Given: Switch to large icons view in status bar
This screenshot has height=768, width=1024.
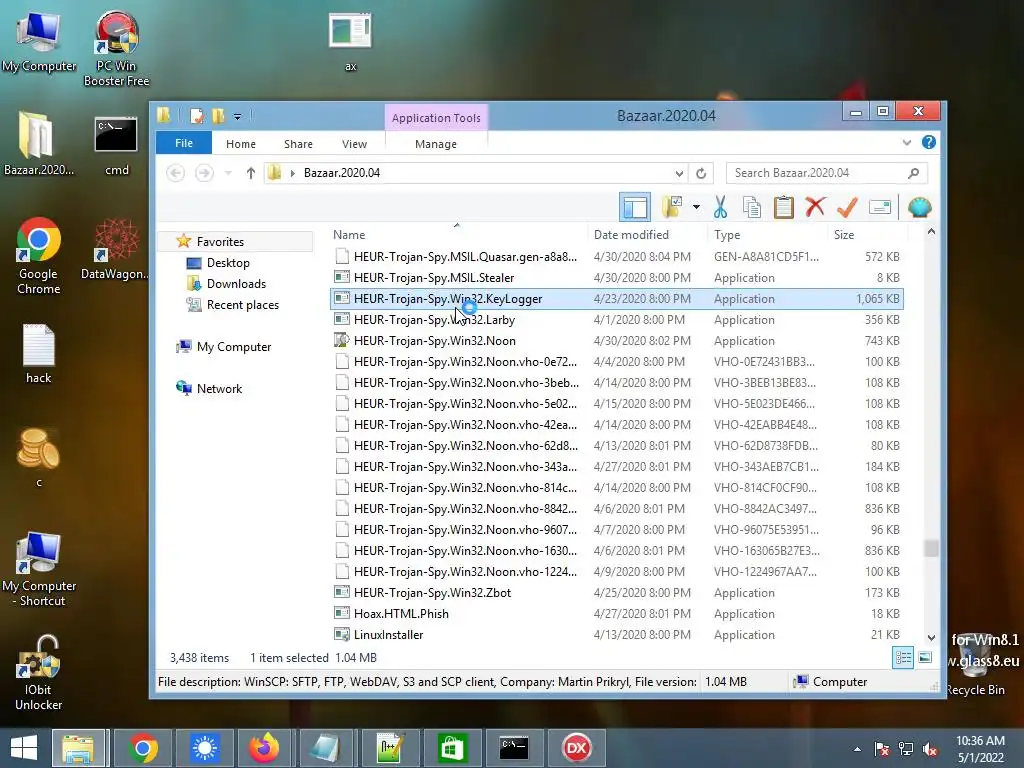Looking at the screenshot, I should coord(925,658).
